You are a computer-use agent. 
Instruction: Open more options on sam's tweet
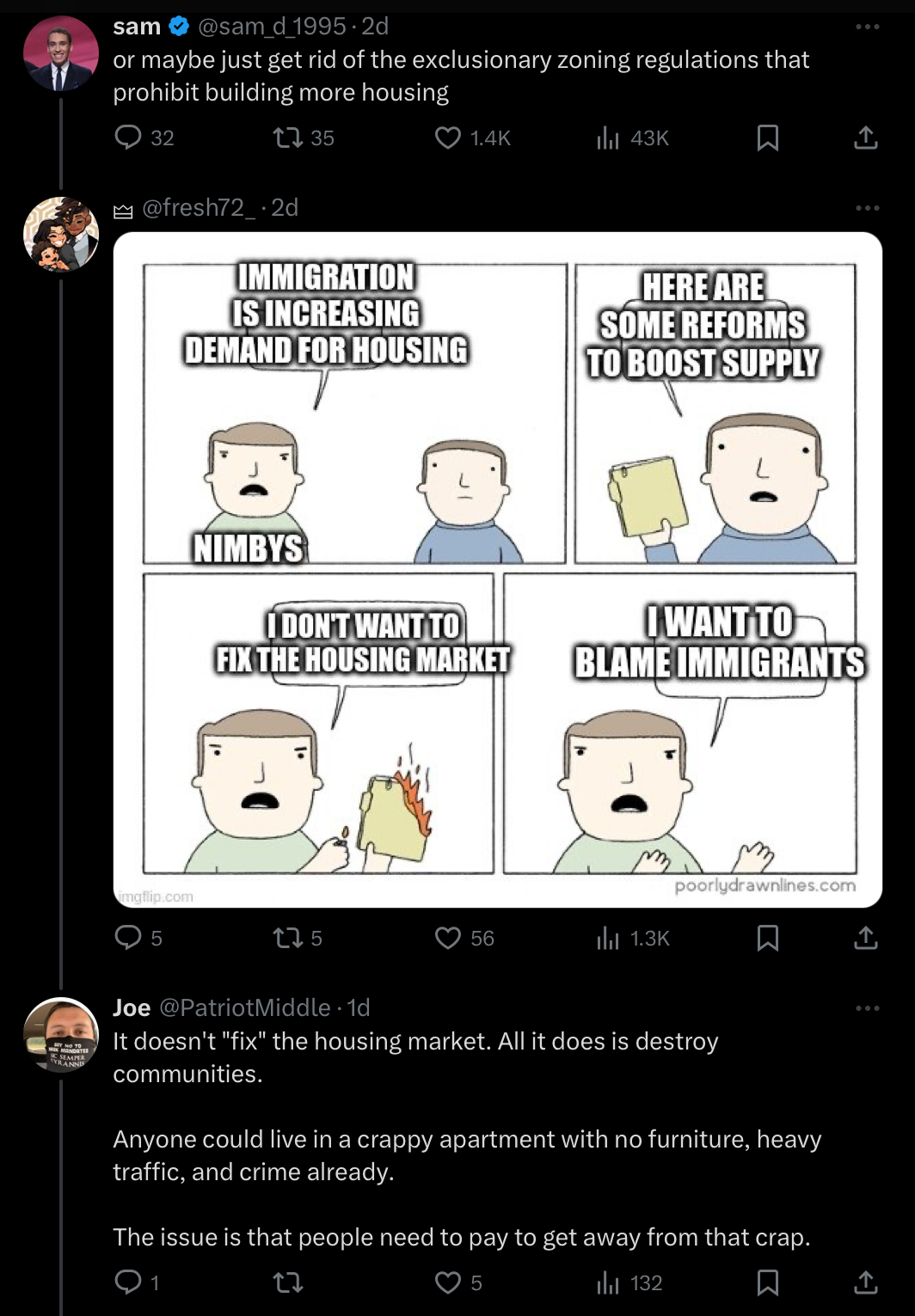[x=867, y=27]
